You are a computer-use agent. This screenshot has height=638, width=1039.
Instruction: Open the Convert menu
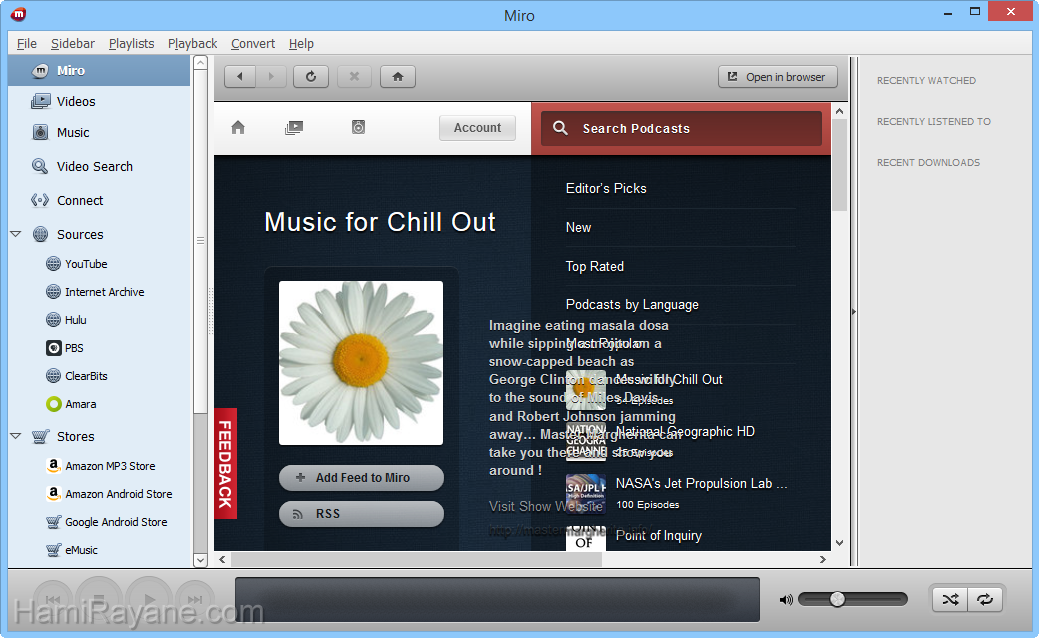click(252, 44)
